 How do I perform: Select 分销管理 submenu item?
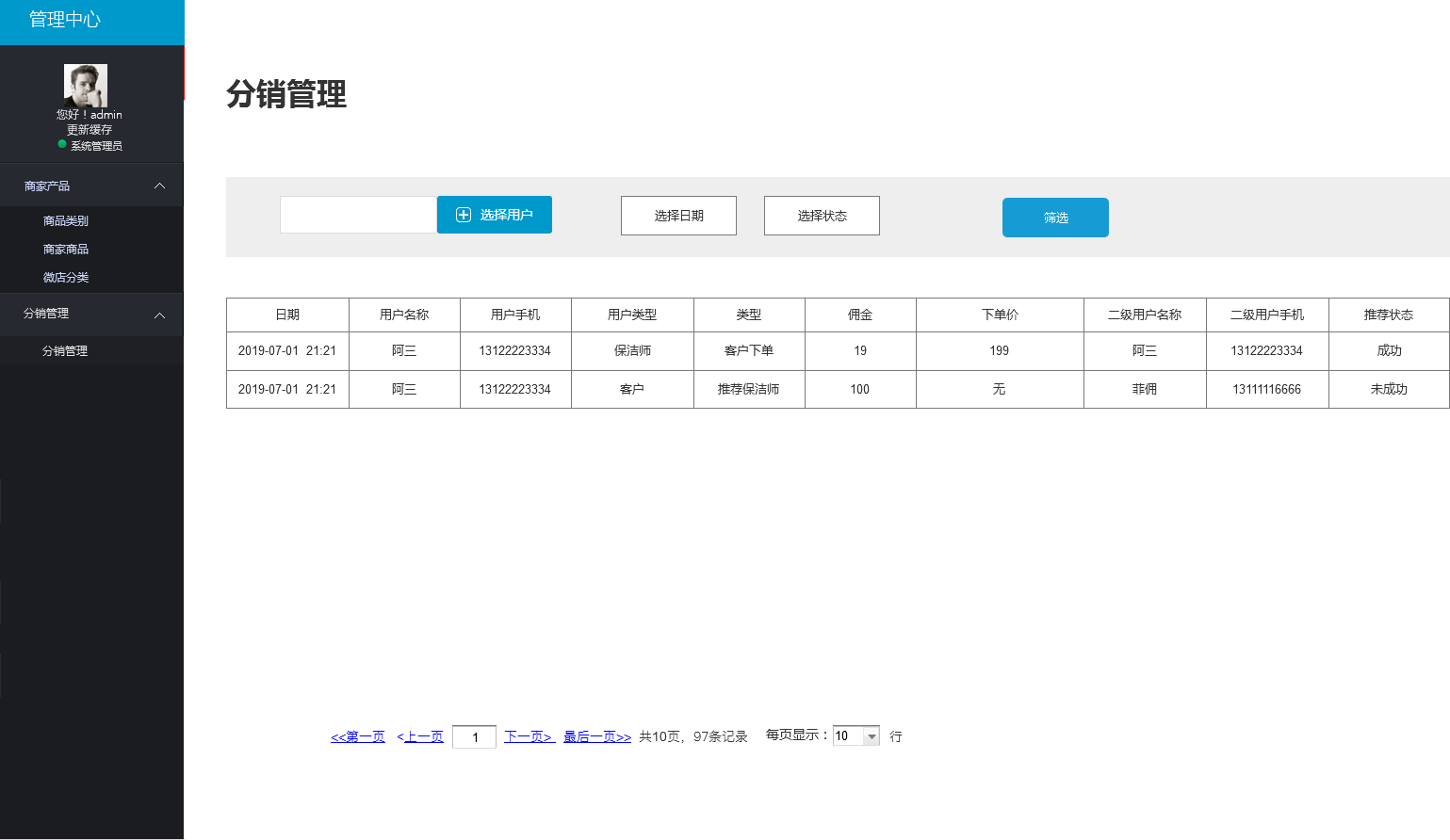coord(65,351)
